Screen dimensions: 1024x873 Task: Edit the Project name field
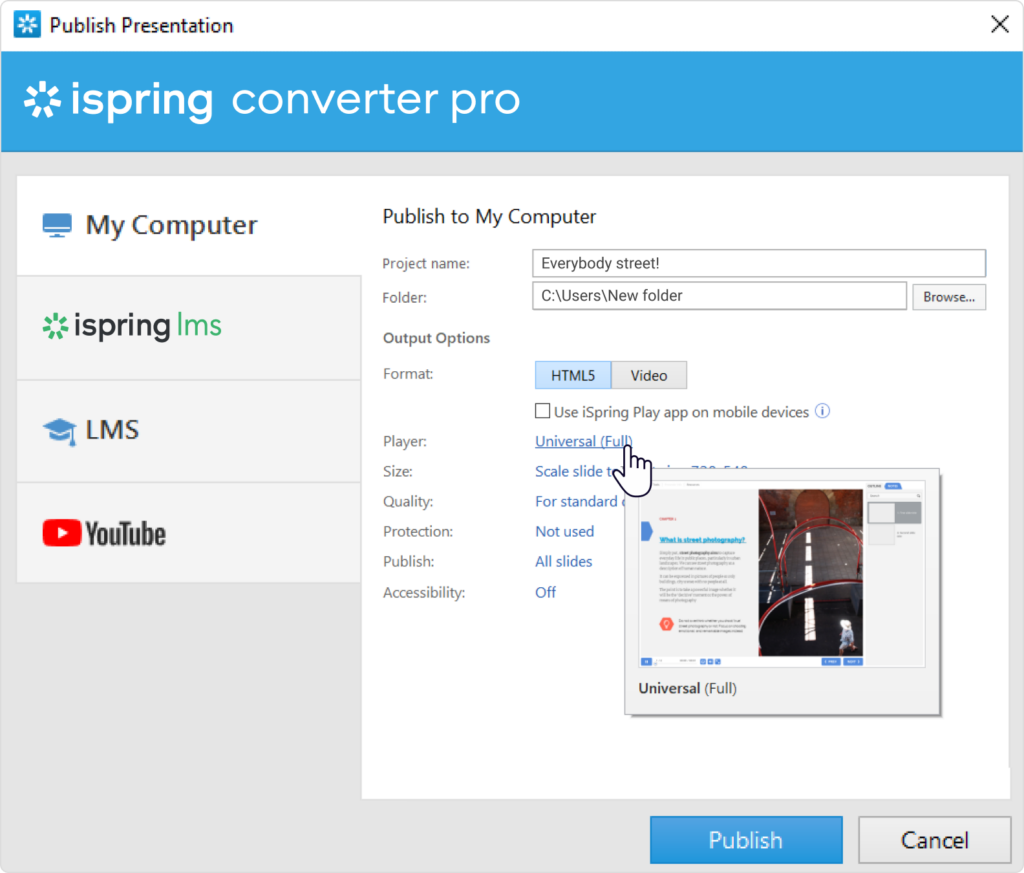point(759,263)
